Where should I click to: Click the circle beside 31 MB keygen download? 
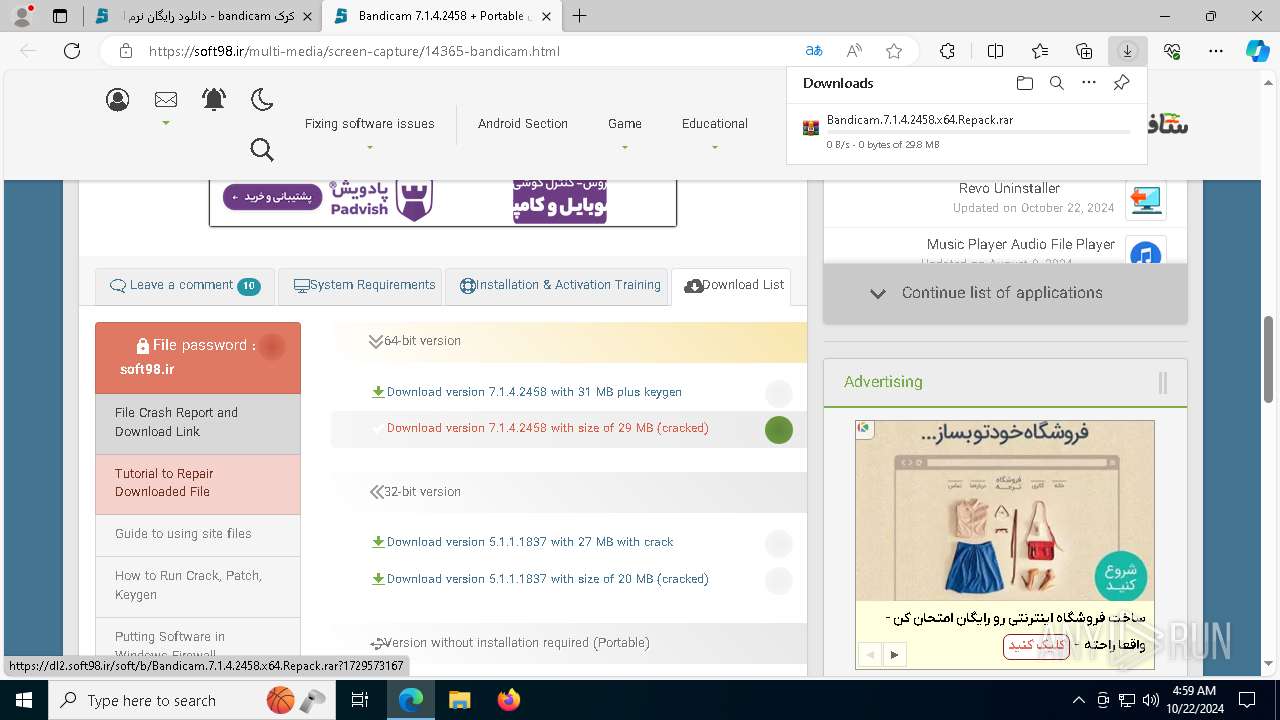tap(779, 394)
